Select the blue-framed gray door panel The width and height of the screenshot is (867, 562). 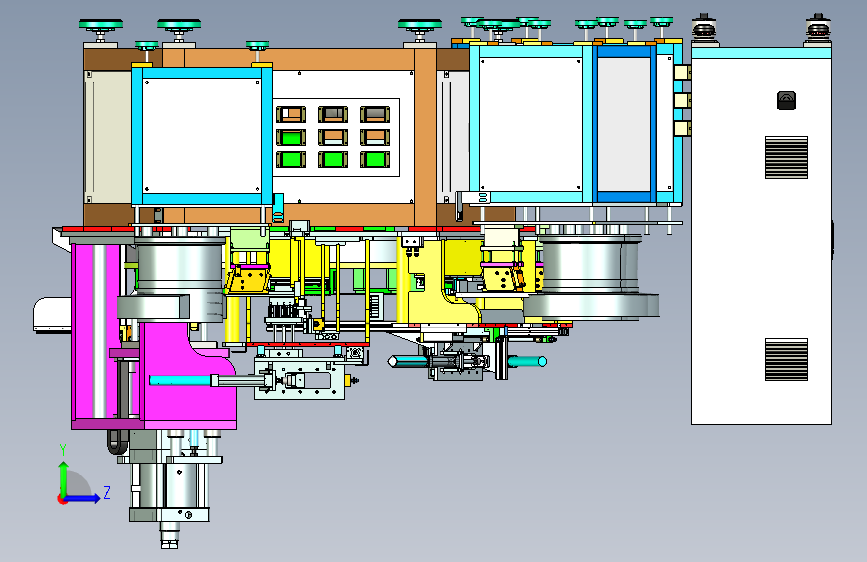click(624, 124)
